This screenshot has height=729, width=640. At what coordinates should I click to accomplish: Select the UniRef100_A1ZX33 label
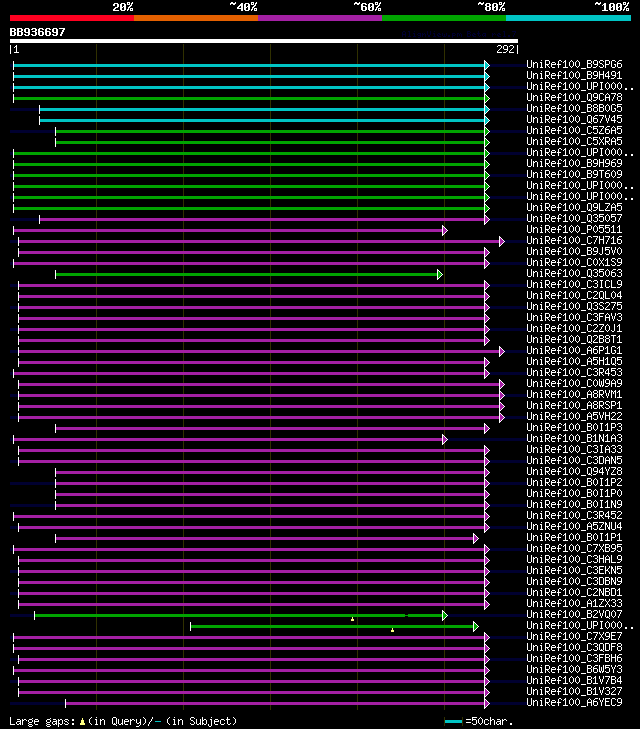tap(574, 603)
